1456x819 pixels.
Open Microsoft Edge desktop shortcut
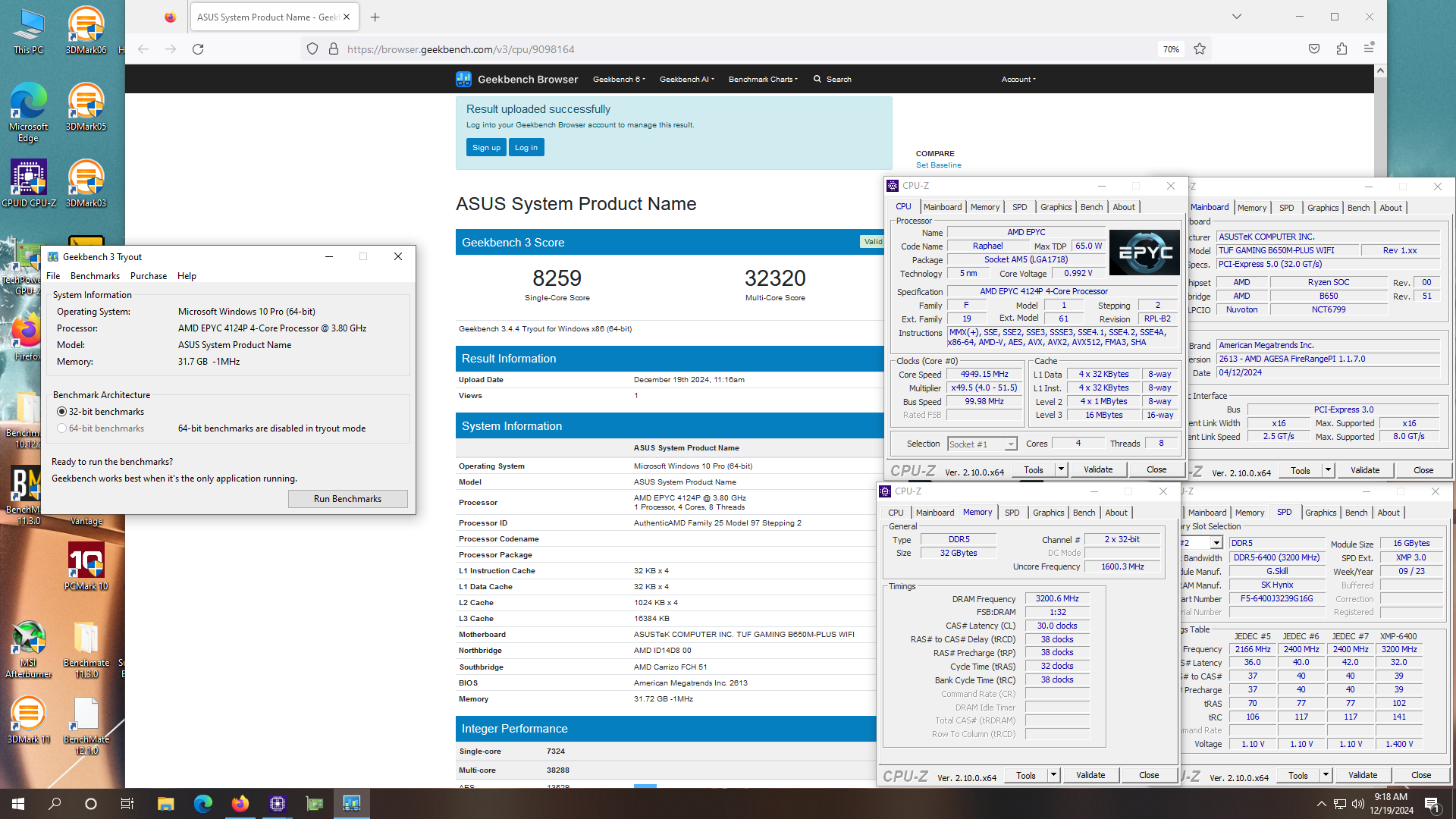point(28,112)
